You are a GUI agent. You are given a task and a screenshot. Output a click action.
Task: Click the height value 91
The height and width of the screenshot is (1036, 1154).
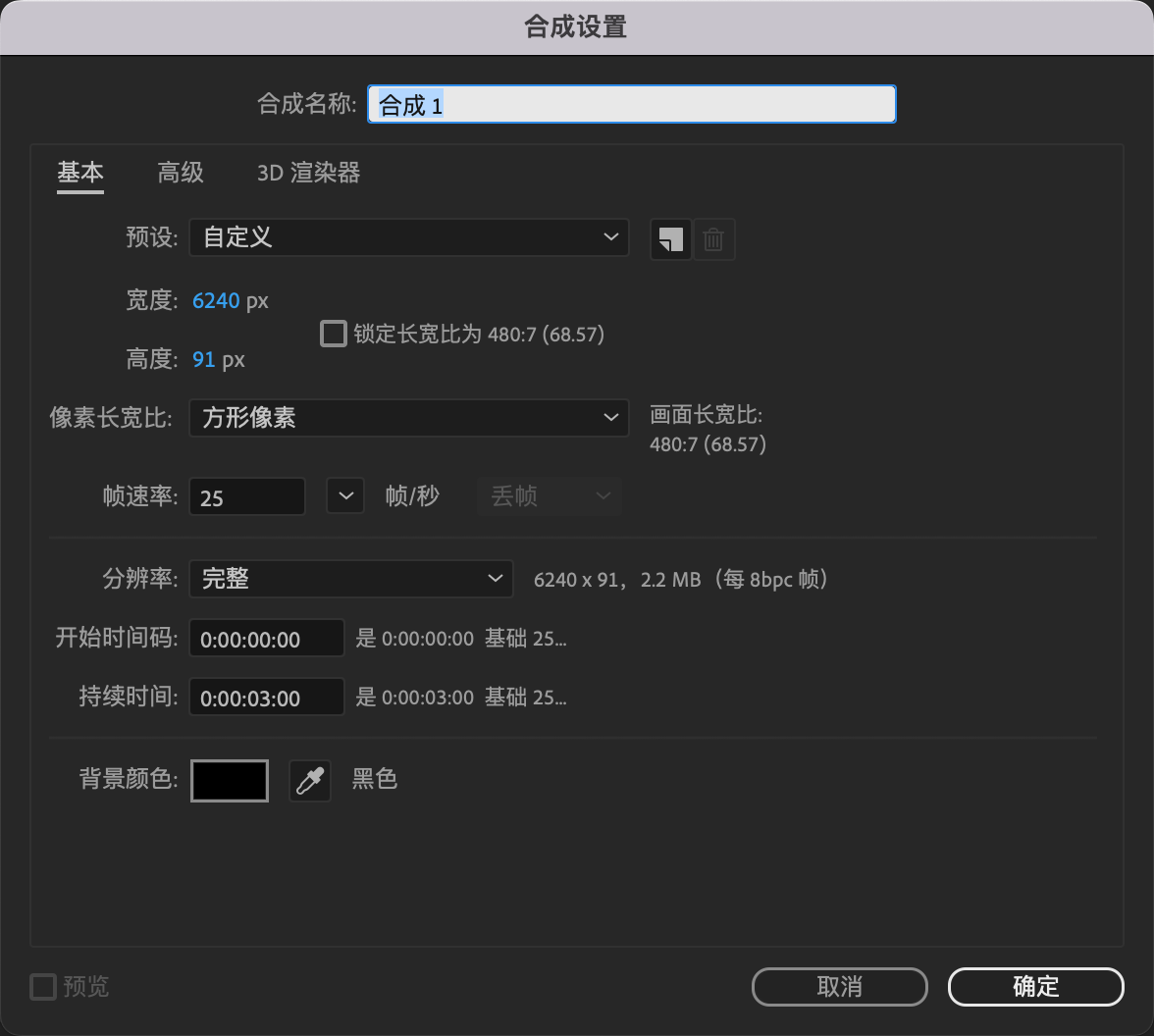click(x=204, y=360)
